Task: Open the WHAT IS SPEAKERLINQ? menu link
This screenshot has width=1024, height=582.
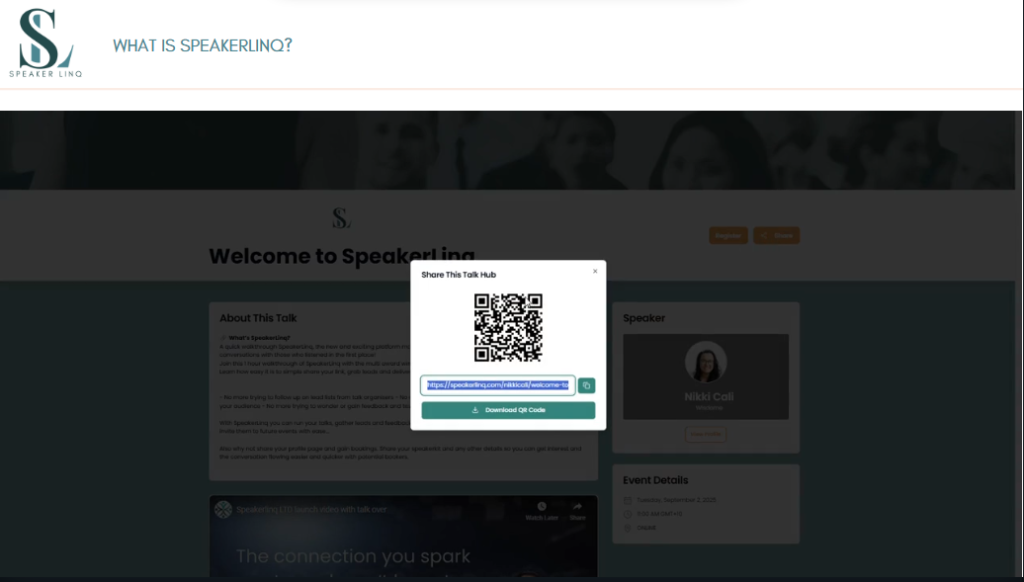Action: pos(202,46)
